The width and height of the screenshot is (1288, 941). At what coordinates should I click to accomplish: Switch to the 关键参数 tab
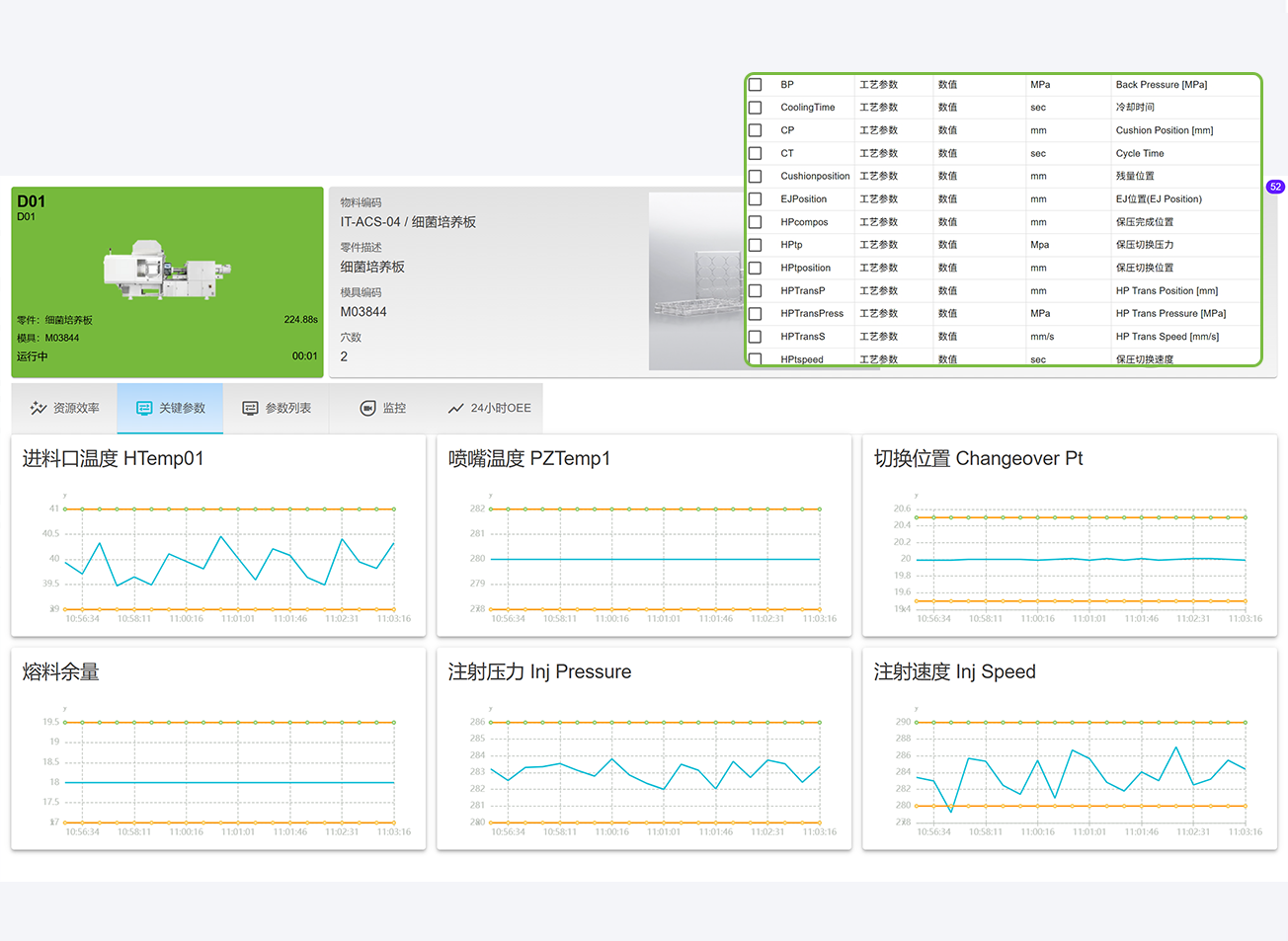(170, 408)
